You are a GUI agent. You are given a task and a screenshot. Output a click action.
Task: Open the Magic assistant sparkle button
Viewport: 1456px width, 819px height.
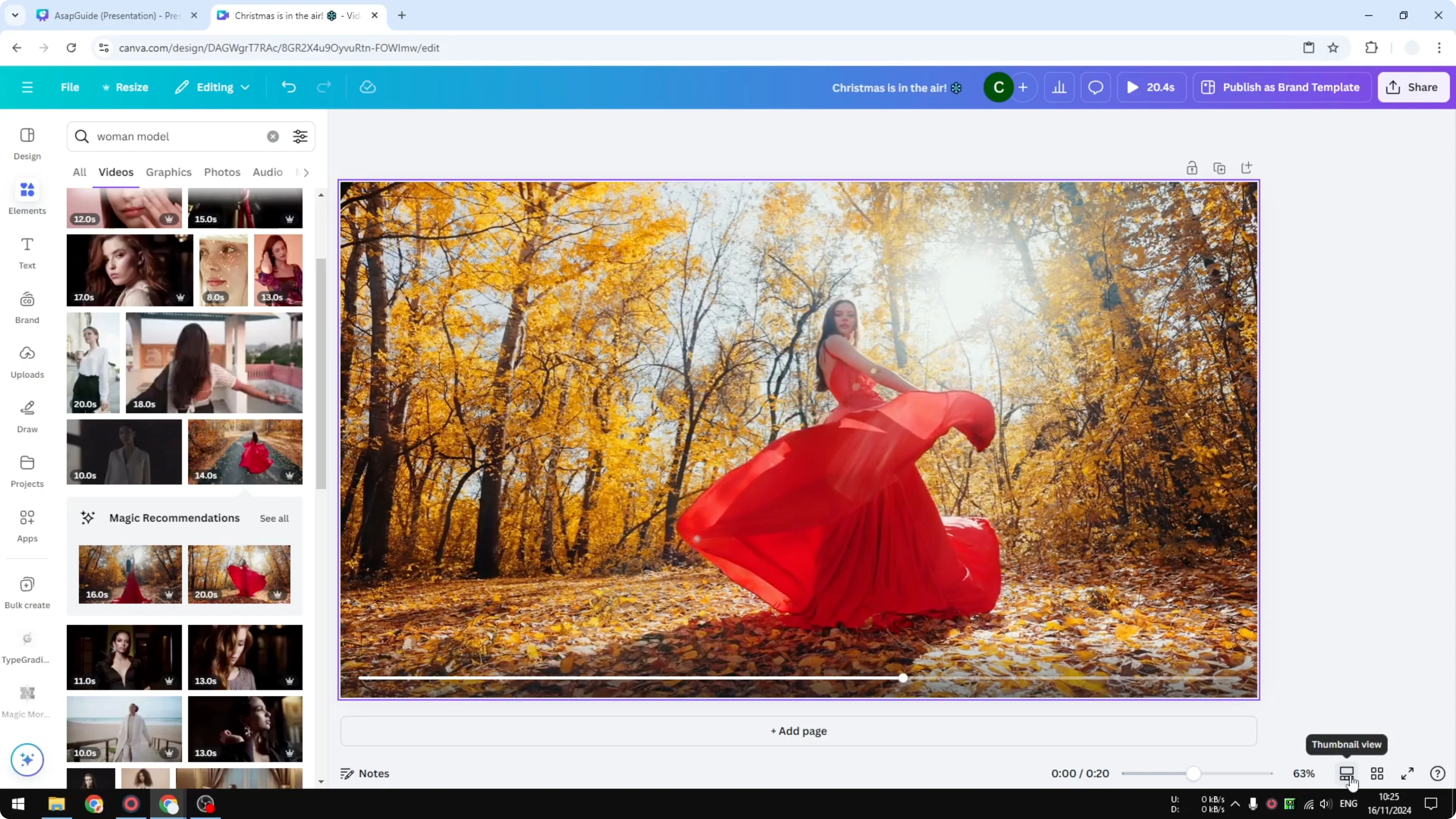click(27, 760)
